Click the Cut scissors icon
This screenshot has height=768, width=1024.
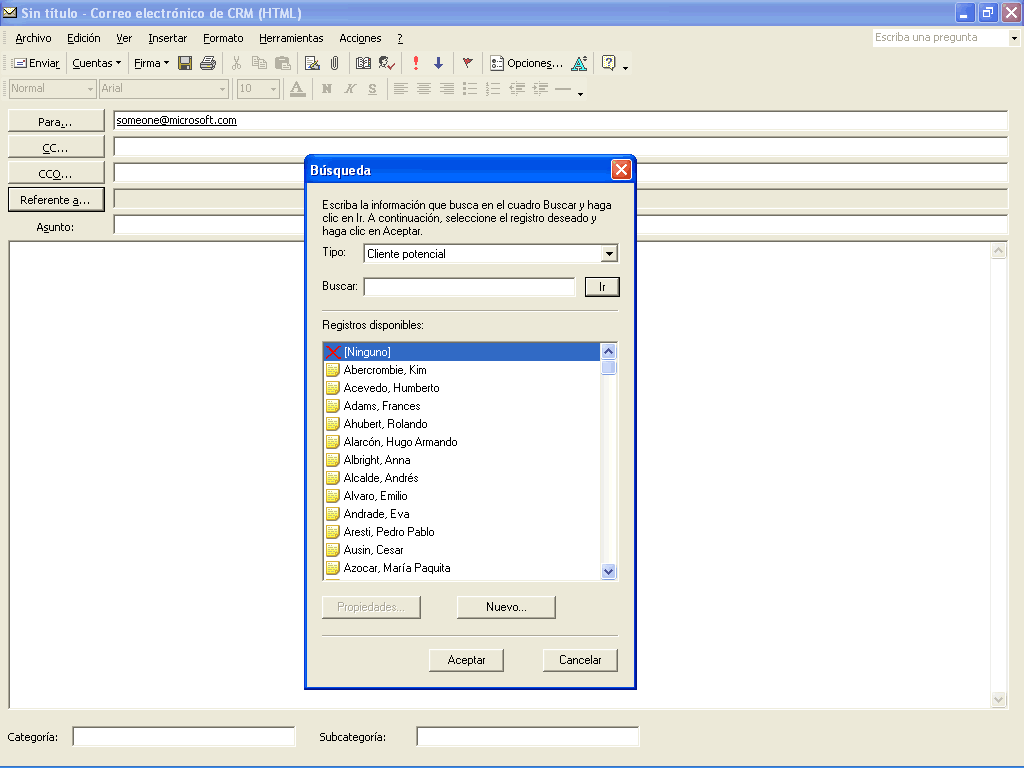click(x=236, y=63)
